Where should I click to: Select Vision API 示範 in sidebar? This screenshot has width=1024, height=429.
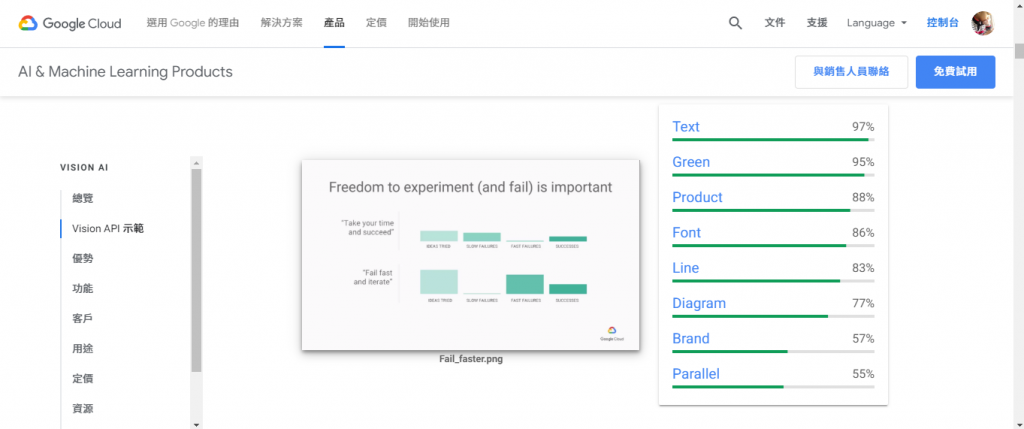tap(108, 229)
